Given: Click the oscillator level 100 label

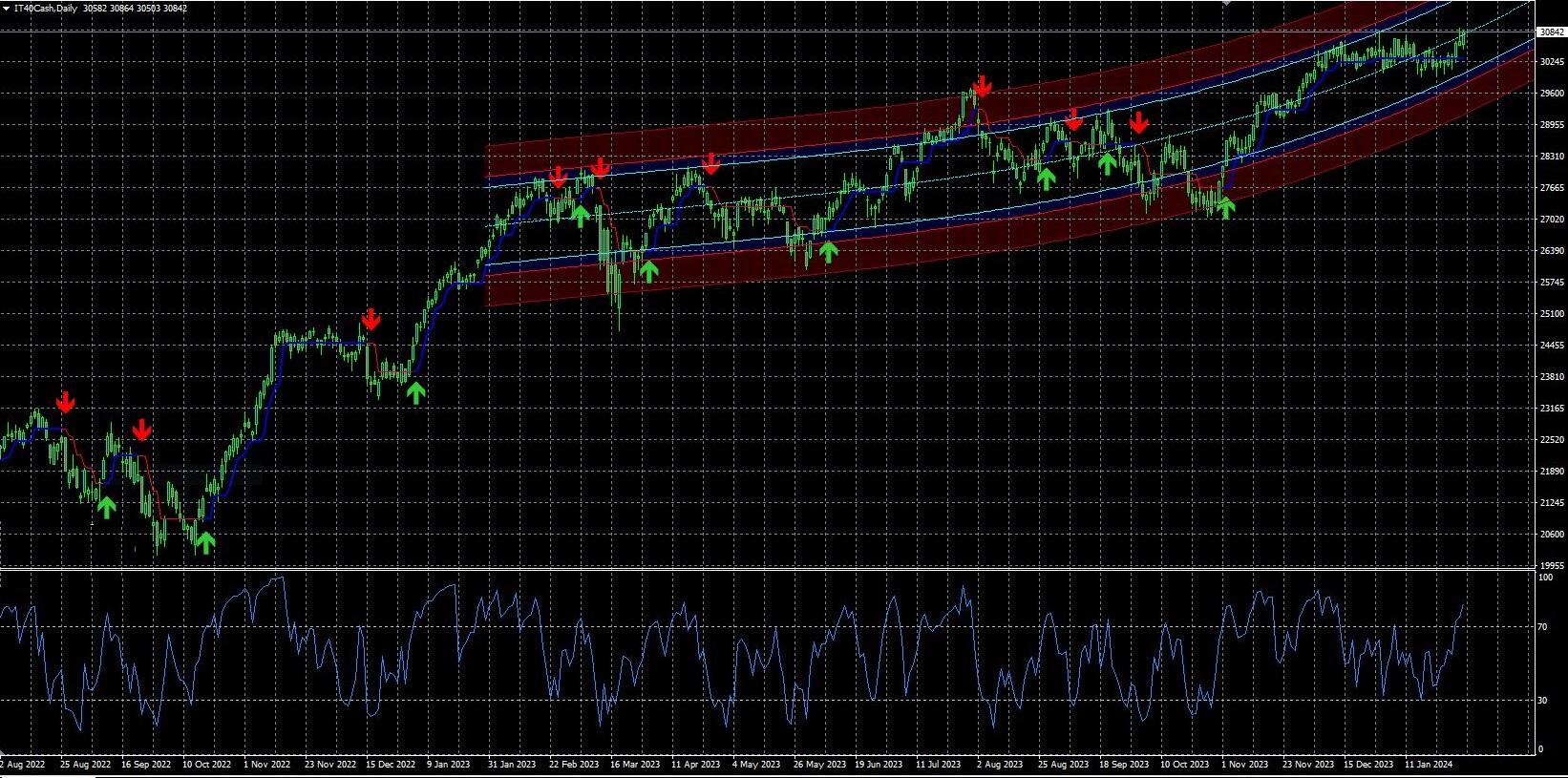Looking at the screenshot, I should [1545, 578].
